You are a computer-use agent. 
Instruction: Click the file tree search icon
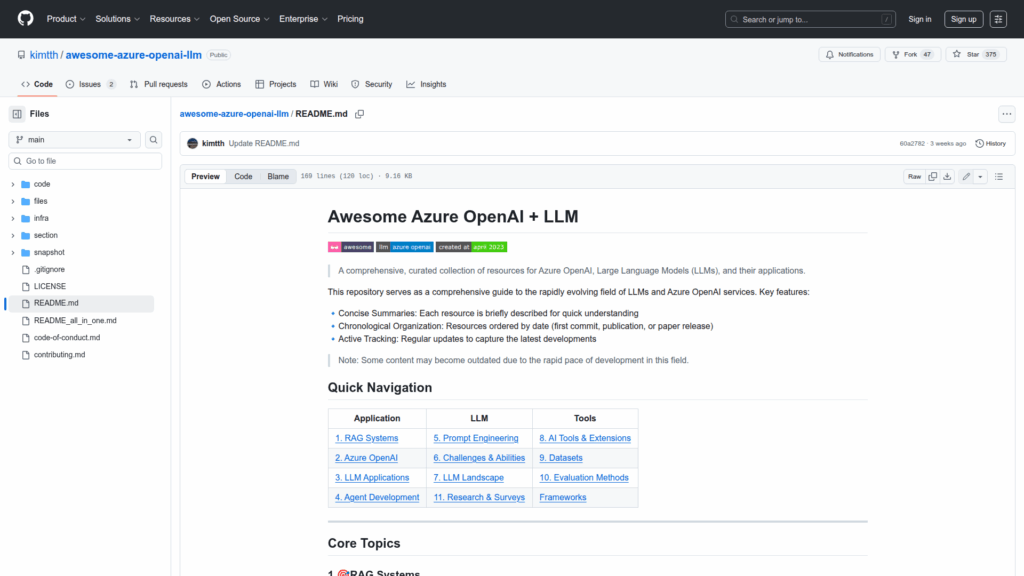tap(154, 140)
